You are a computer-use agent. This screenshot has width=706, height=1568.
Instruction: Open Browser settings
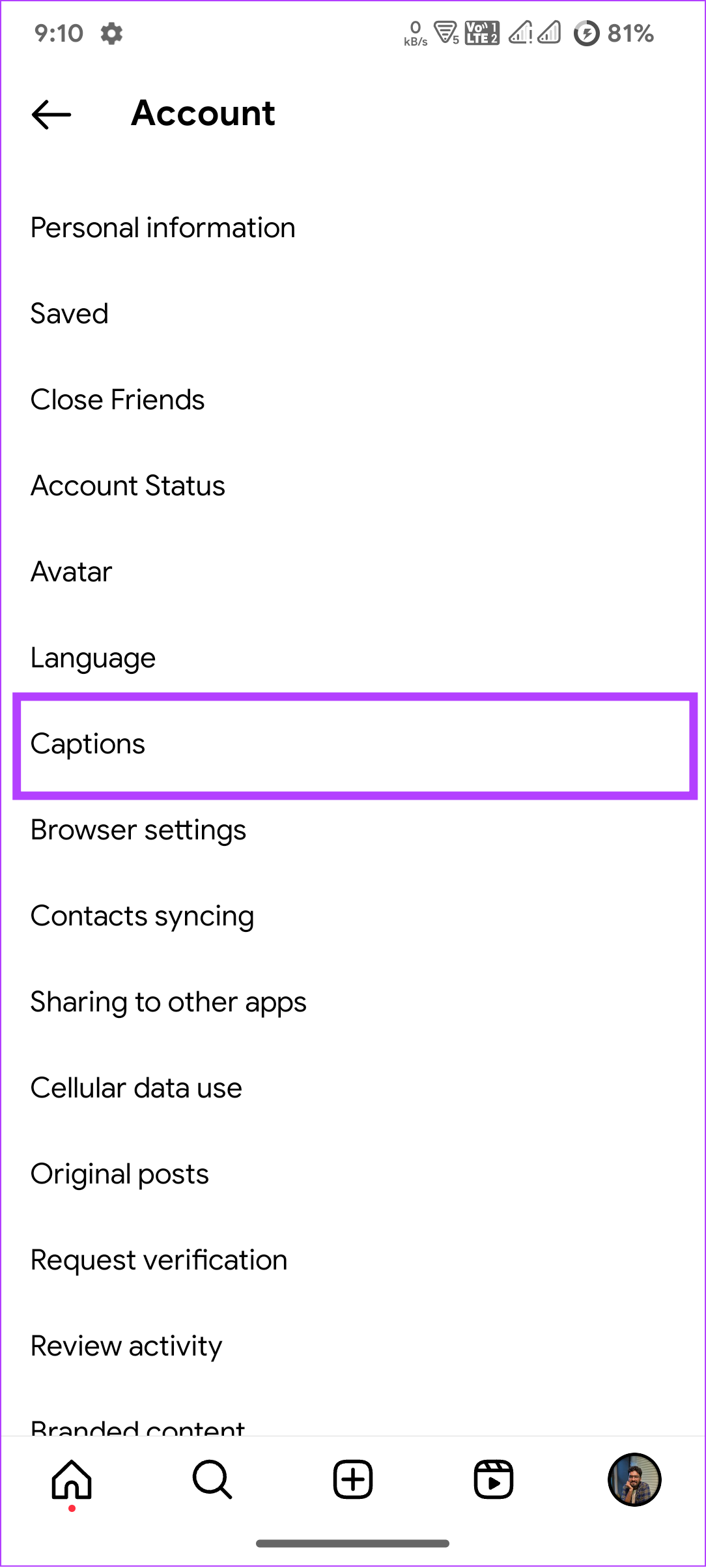[x=353, y=830]
